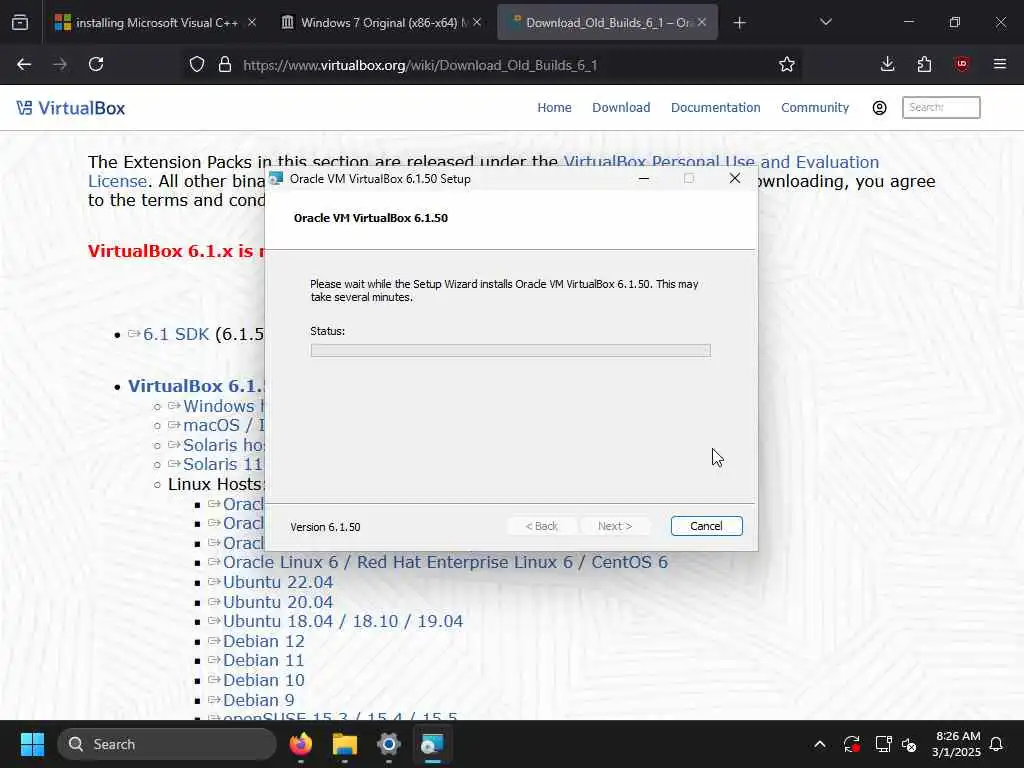This screenshot has width=1024, height=768.
Task: Click the browser address bar URL
Action: click(420, 65)
